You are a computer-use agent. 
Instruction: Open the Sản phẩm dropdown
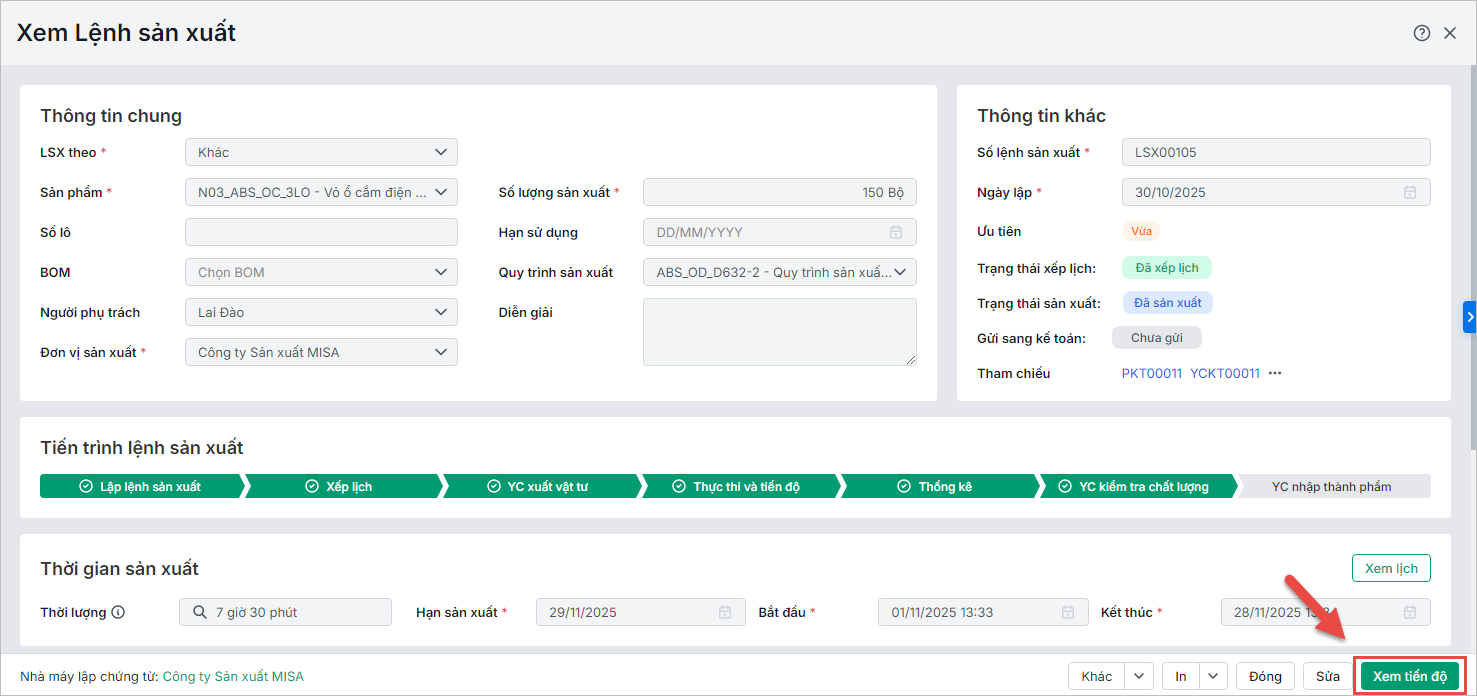point(321,192)
